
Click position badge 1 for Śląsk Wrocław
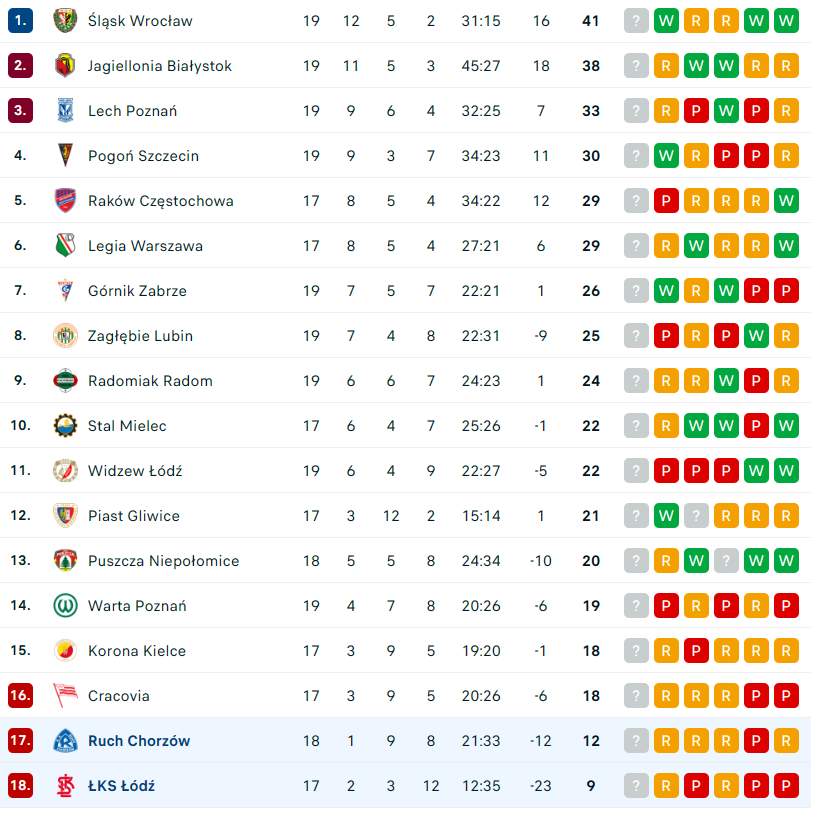(x=20, y=20)
